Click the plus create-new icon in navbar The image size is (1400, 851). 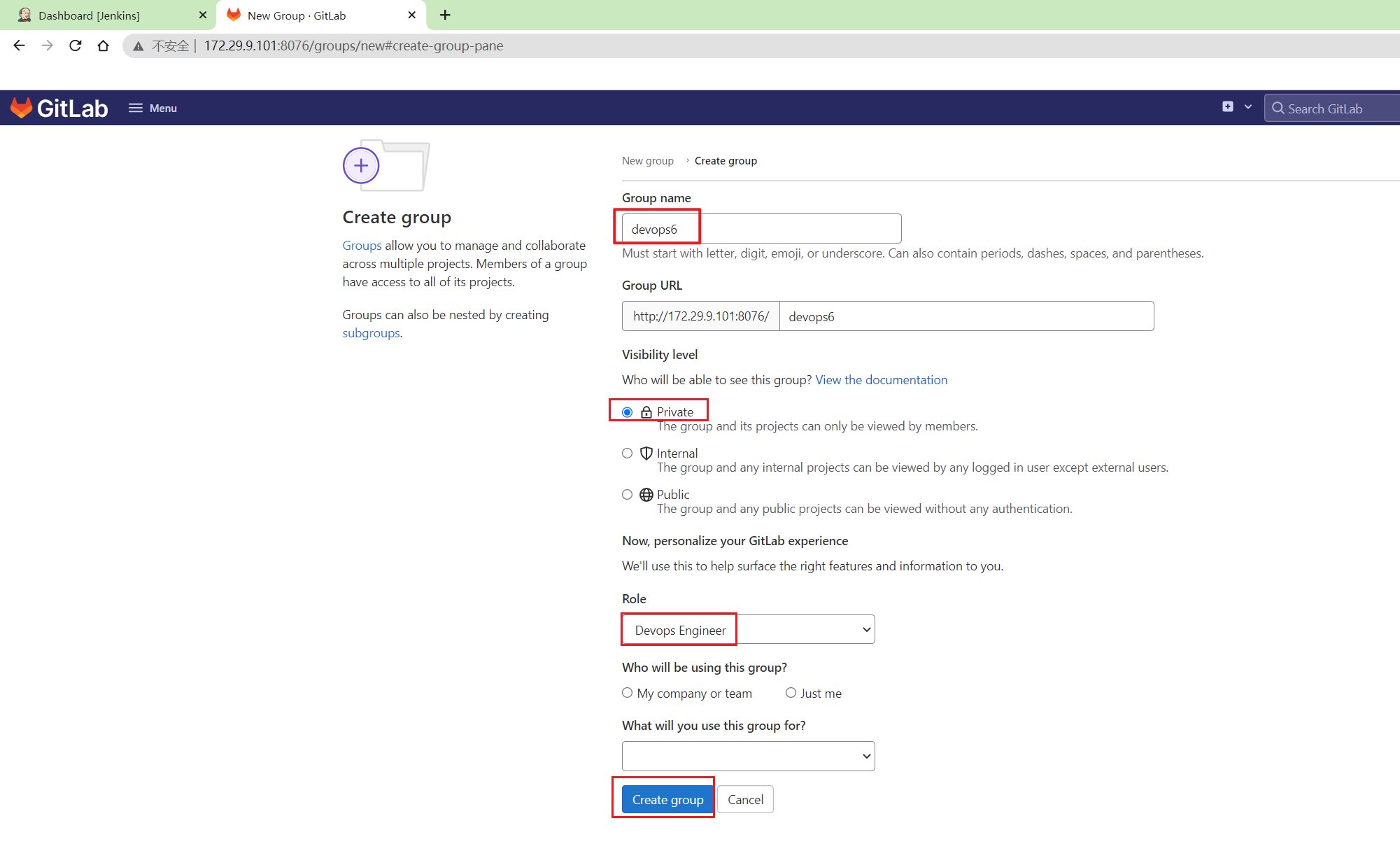point(1228,106)
